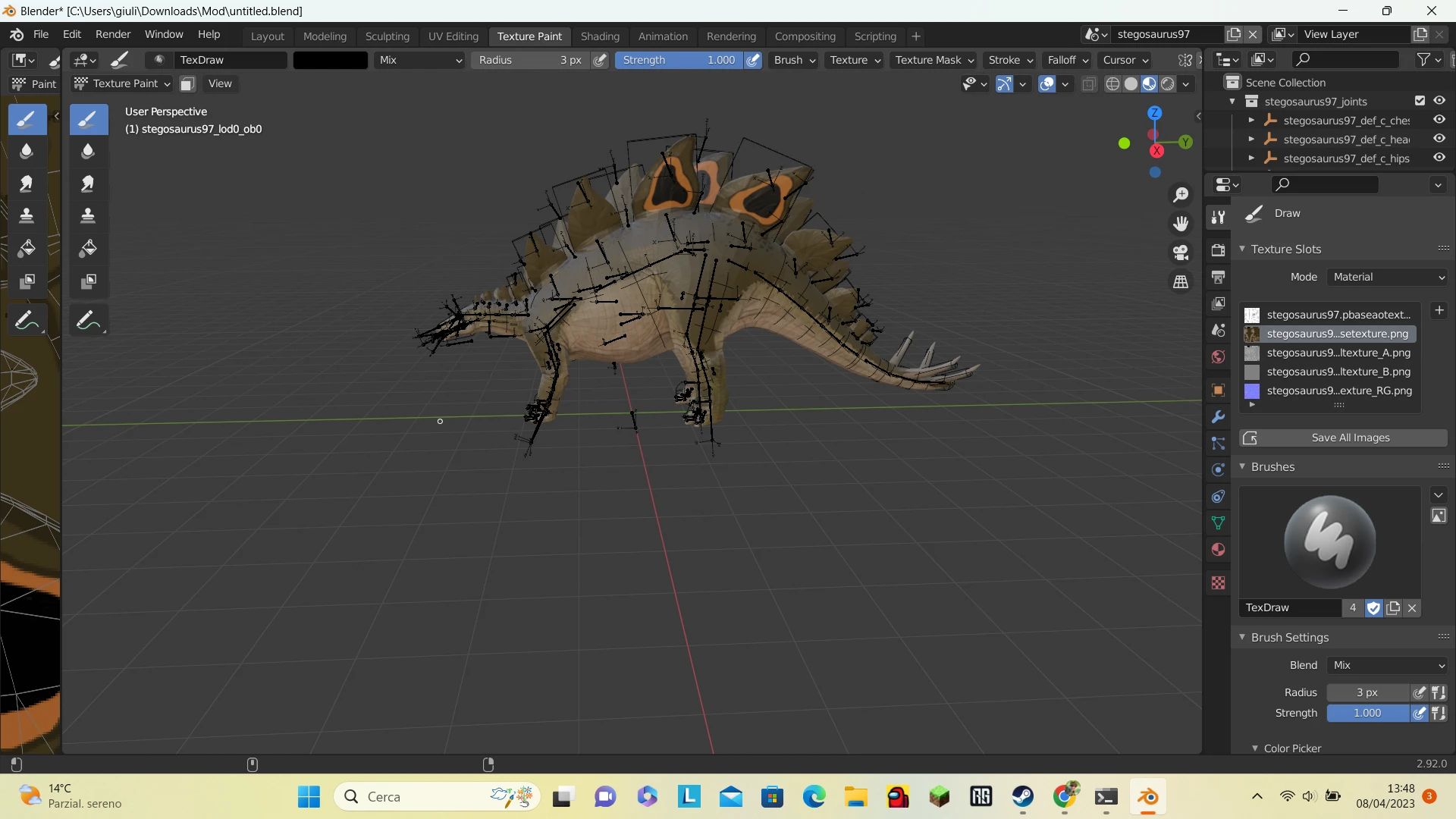Select the Annotate tool in 3D viewport toolbar
Screen dimensions: 1456x819
(x=88, y=320)
